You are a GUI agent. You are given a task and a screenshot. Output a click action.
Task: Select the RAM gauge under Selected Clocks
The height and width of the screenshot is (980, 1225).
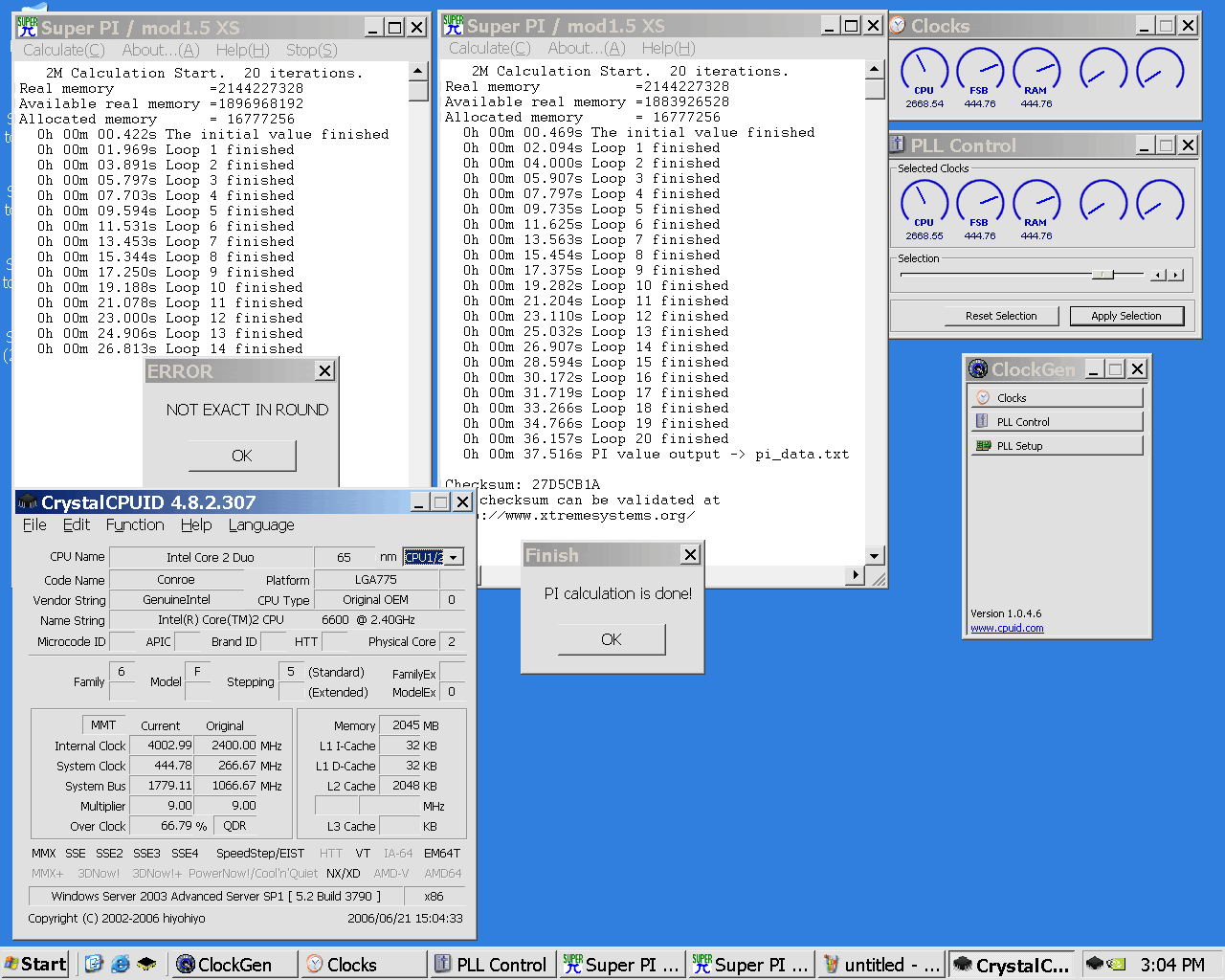pos(1036,204)
